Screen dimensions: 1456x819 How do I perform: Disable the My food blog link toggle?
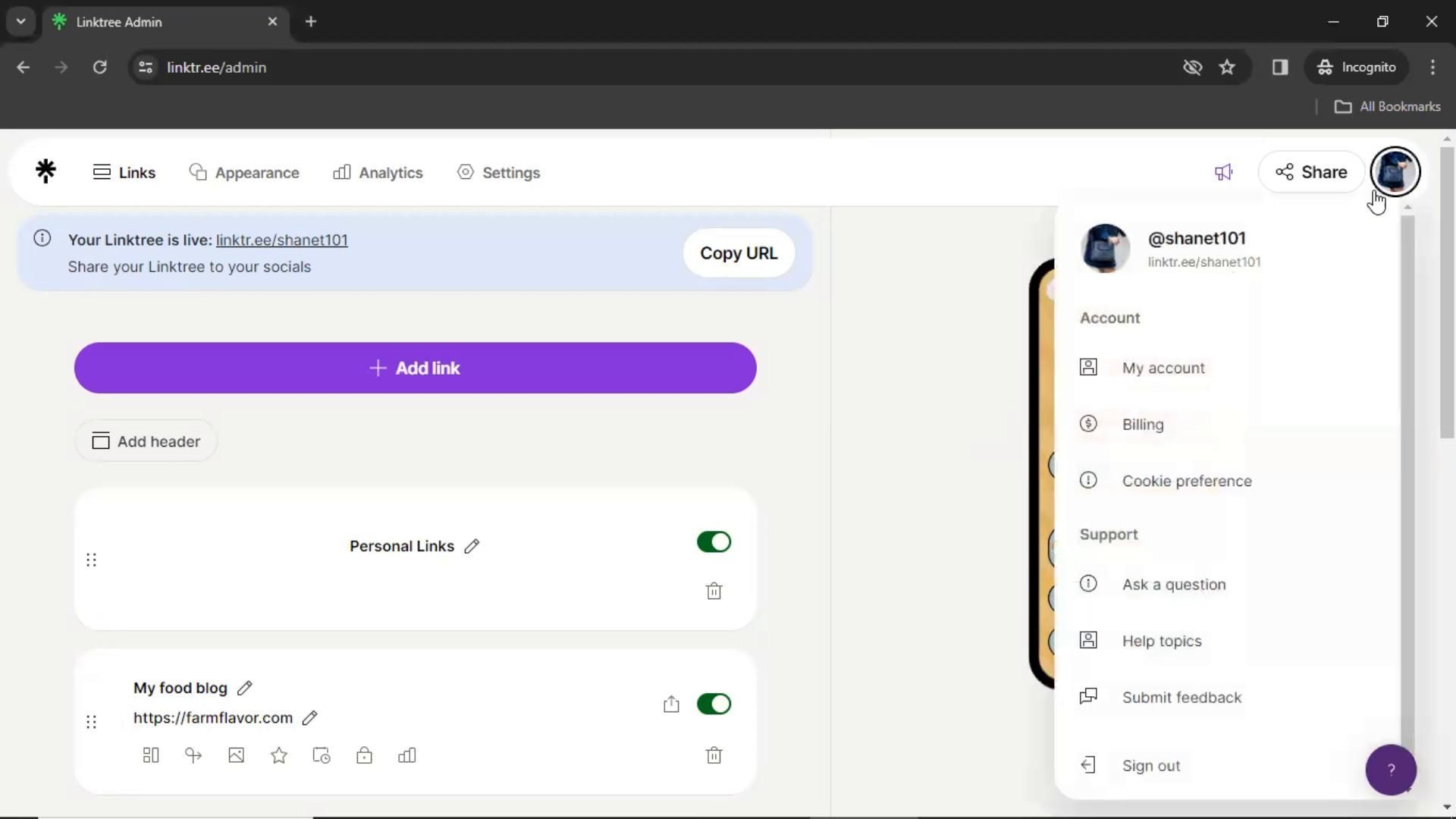pos(714,704)
